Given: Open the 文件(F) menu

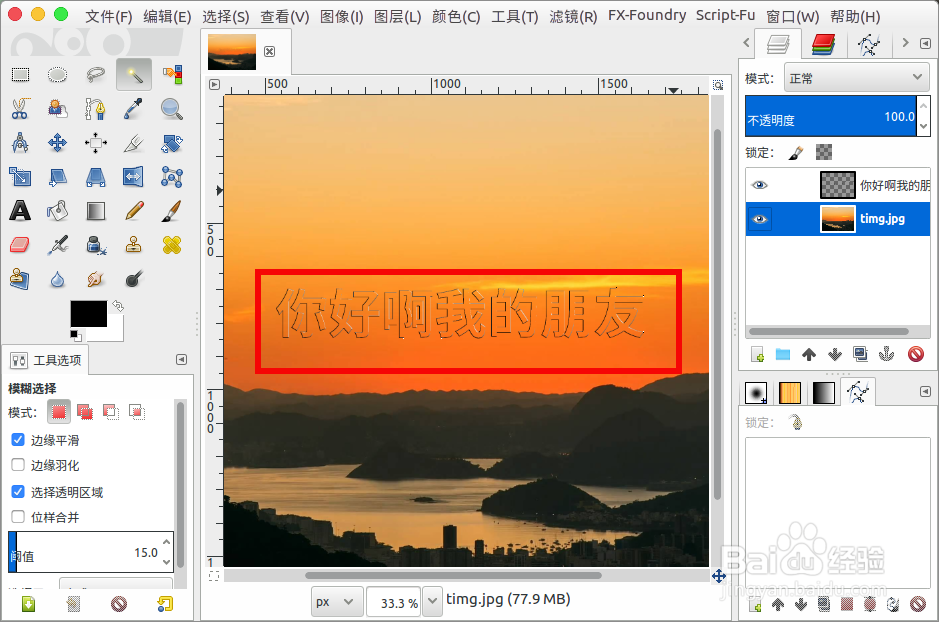Looking at the screenshot, I should point(108,17).
